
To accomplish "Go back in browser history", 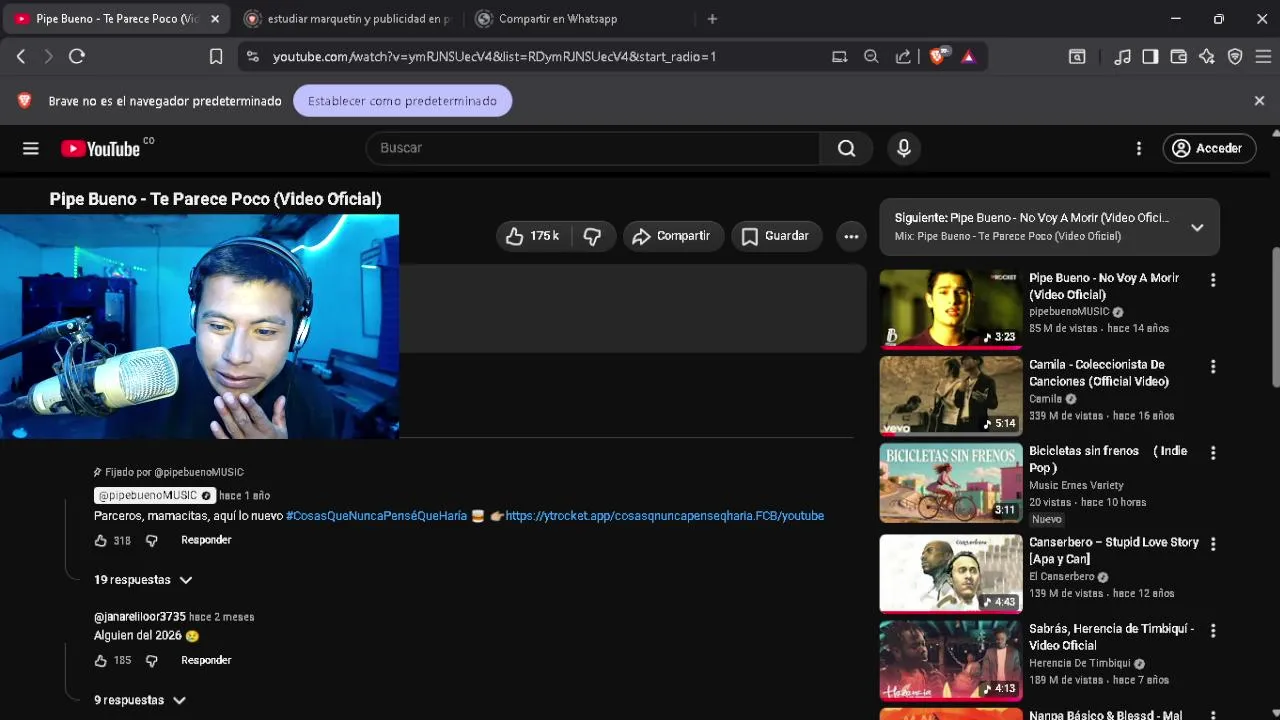I will 21,57.
